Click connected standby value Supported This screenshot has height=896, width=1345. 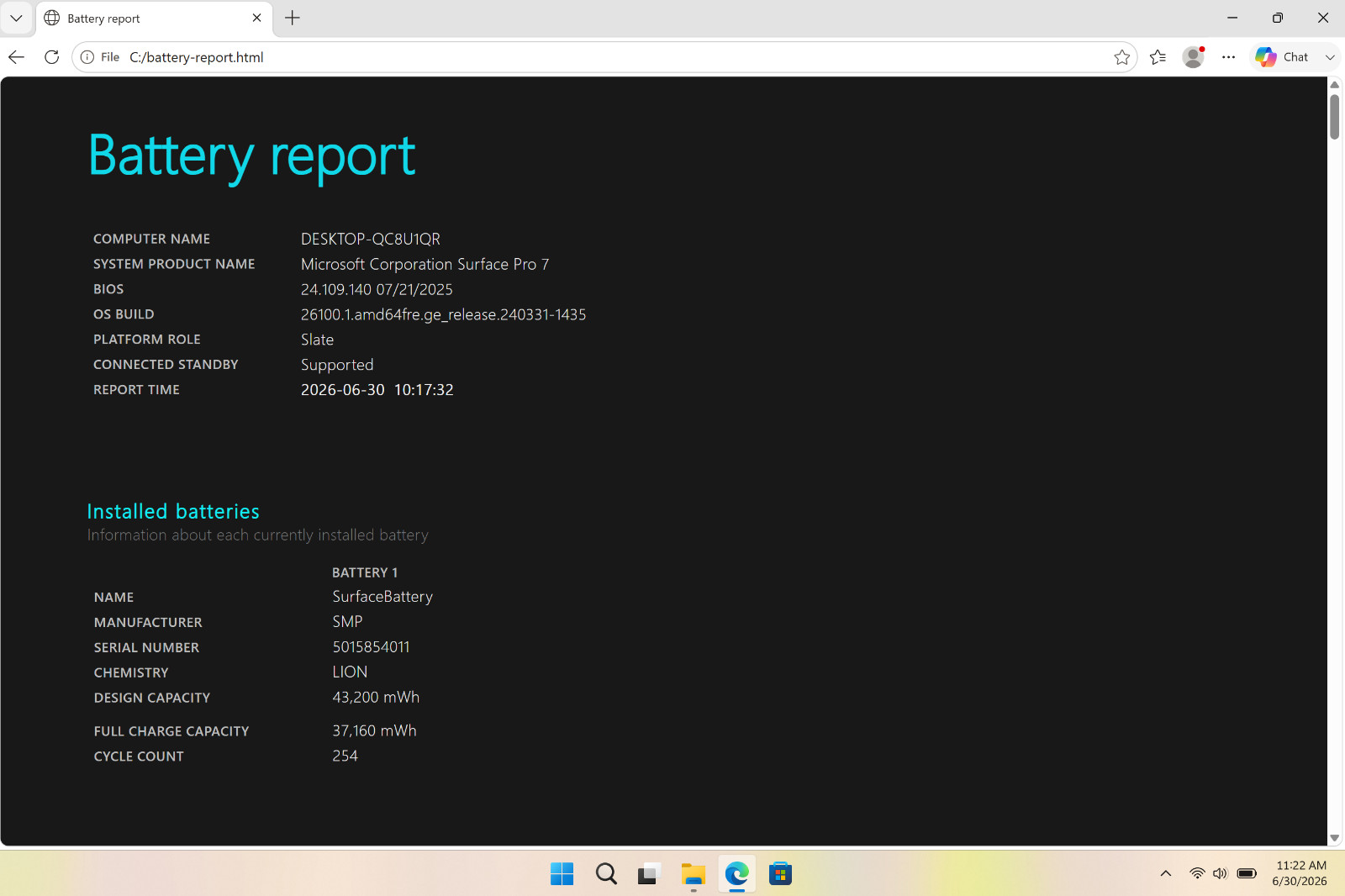337,365
